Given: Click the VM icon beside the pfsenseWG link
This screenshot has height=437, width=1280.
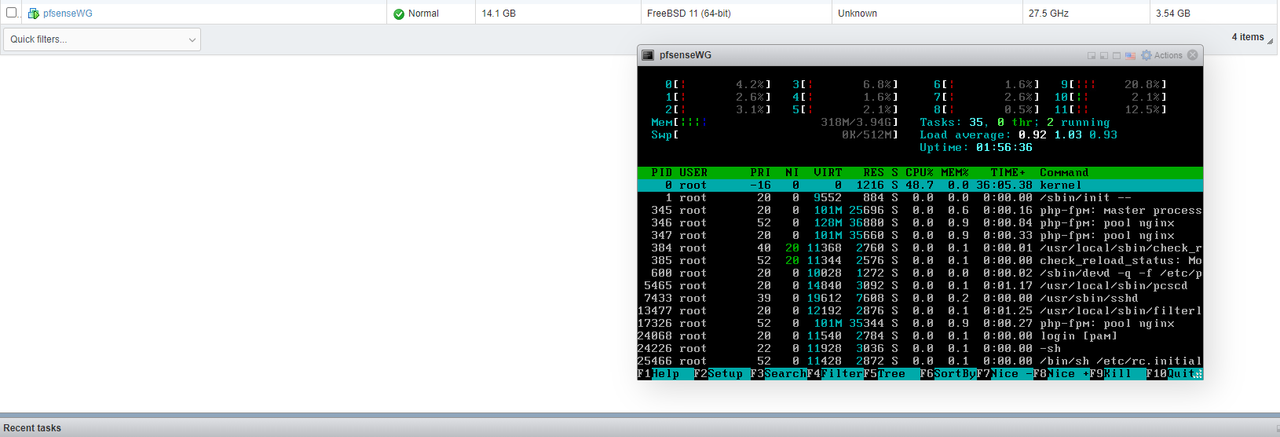Looking at the screenshot, I should tap(33, 14).
